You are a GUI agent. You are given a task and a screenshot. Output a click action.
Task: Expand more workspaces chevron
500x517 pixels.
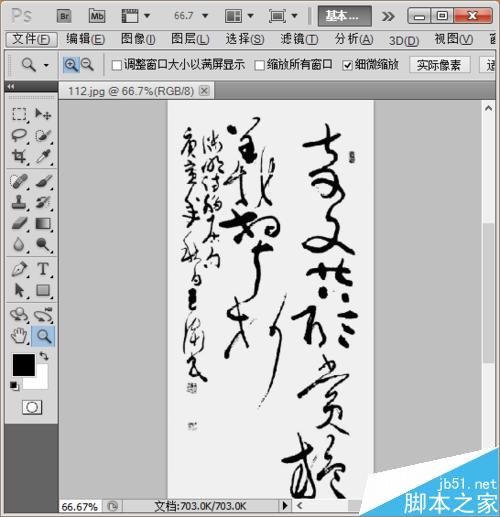click(388, 16)
